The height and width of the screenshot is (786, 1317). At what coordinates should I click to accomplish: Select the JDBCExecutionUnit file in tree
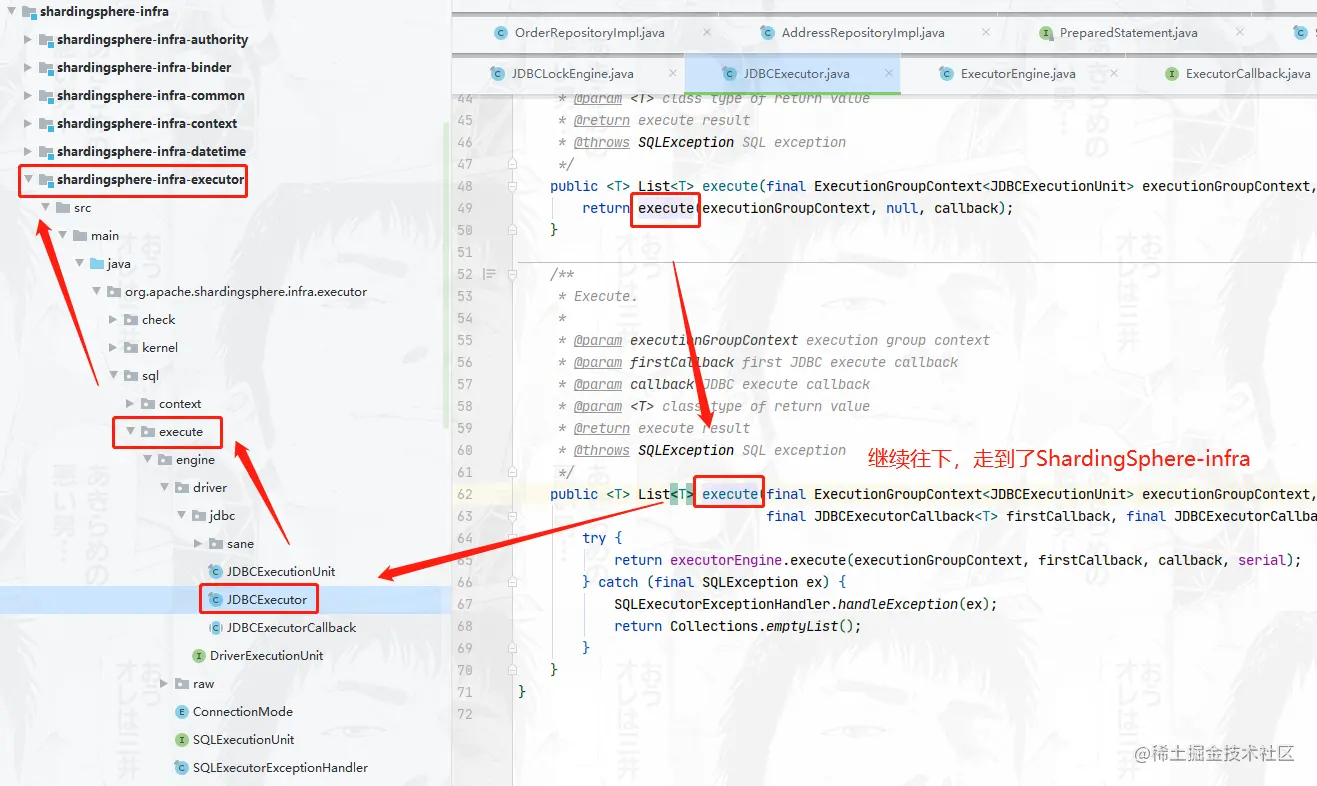point(281,572)
